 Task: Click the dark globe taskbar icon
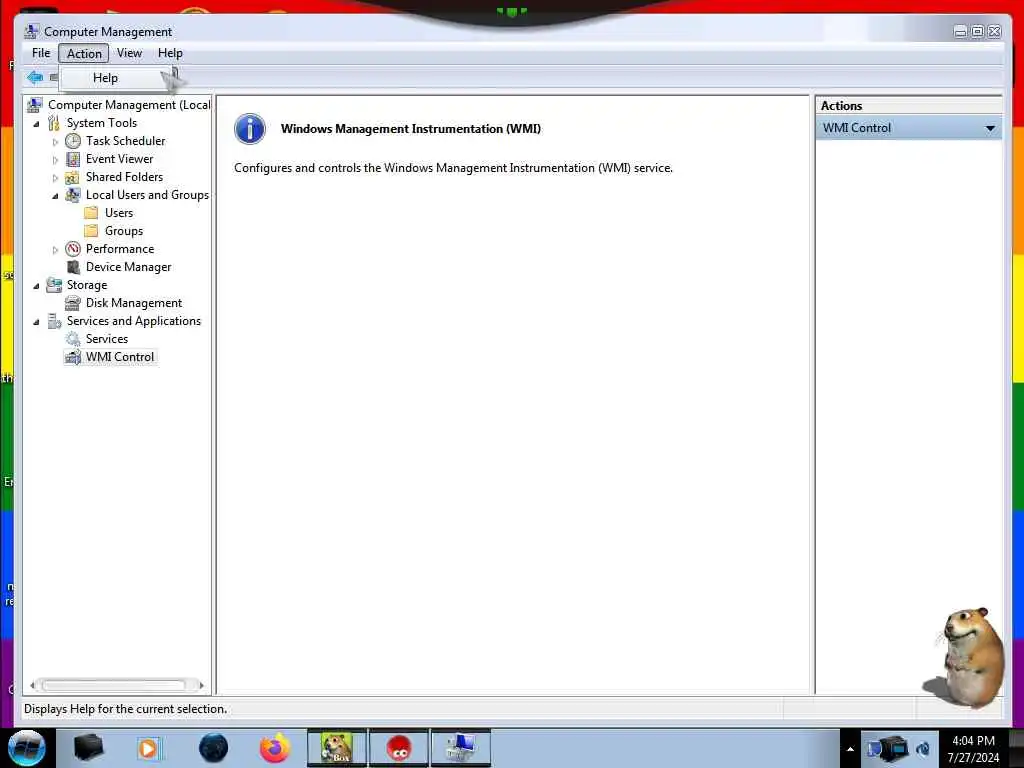pyautogui.click(x=214, y=748)
